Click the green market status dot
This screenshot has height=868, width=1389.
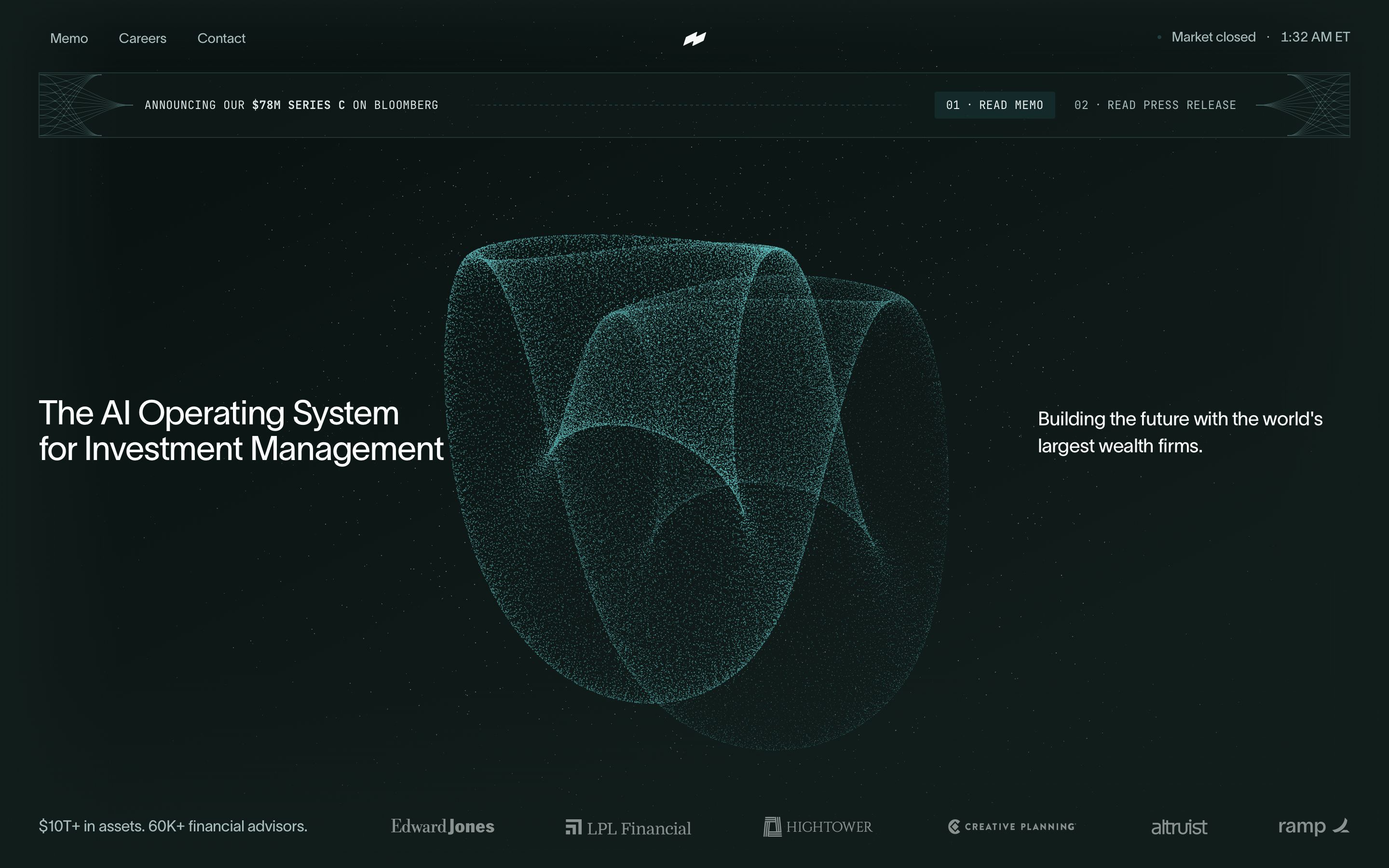(x=1159, y=37)
